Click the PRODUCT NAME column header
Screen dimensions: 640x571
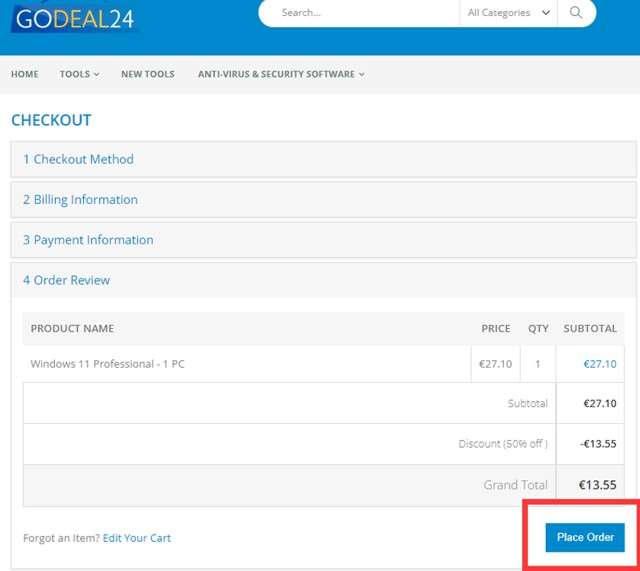tap(72, 328)
